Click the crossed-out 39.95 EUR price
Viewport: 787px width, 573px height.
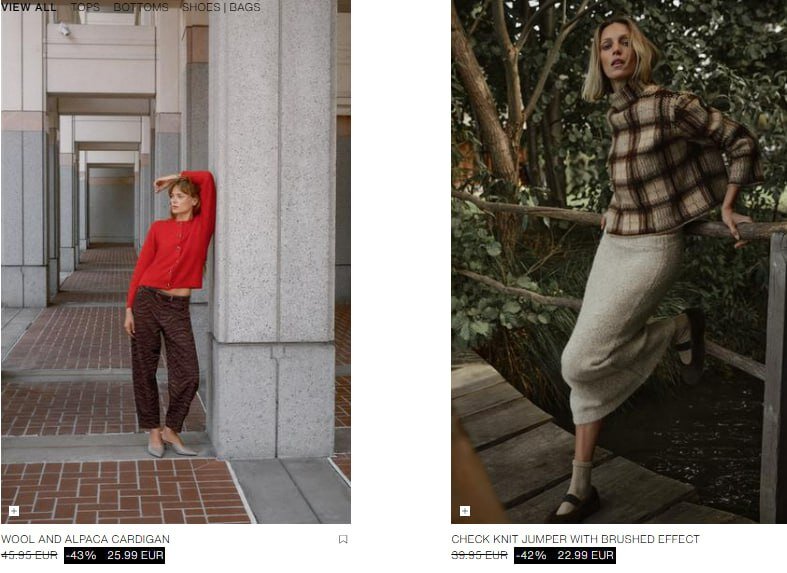coord(479,555)
